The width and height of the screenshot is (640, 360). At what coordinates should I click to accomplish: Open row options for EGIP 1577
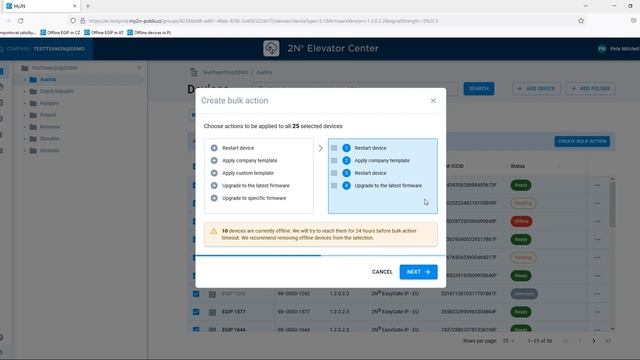[597, 312]
